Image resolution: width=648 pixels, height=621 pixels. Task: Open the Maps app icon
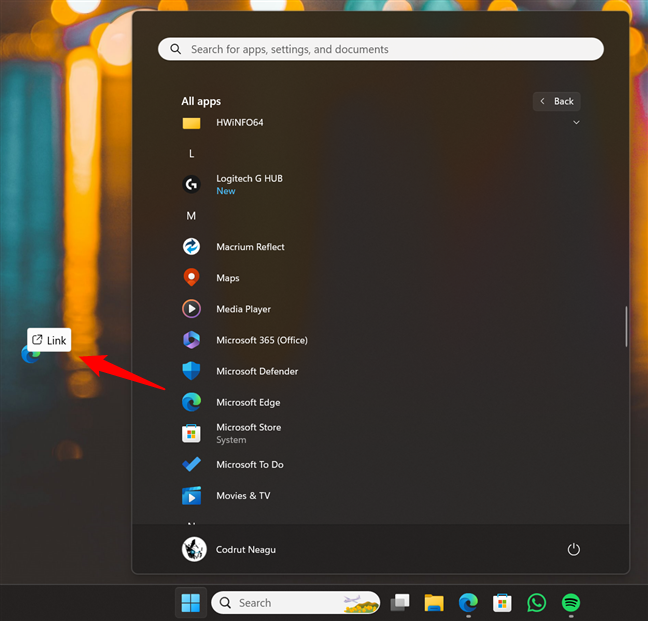(191, 278)
